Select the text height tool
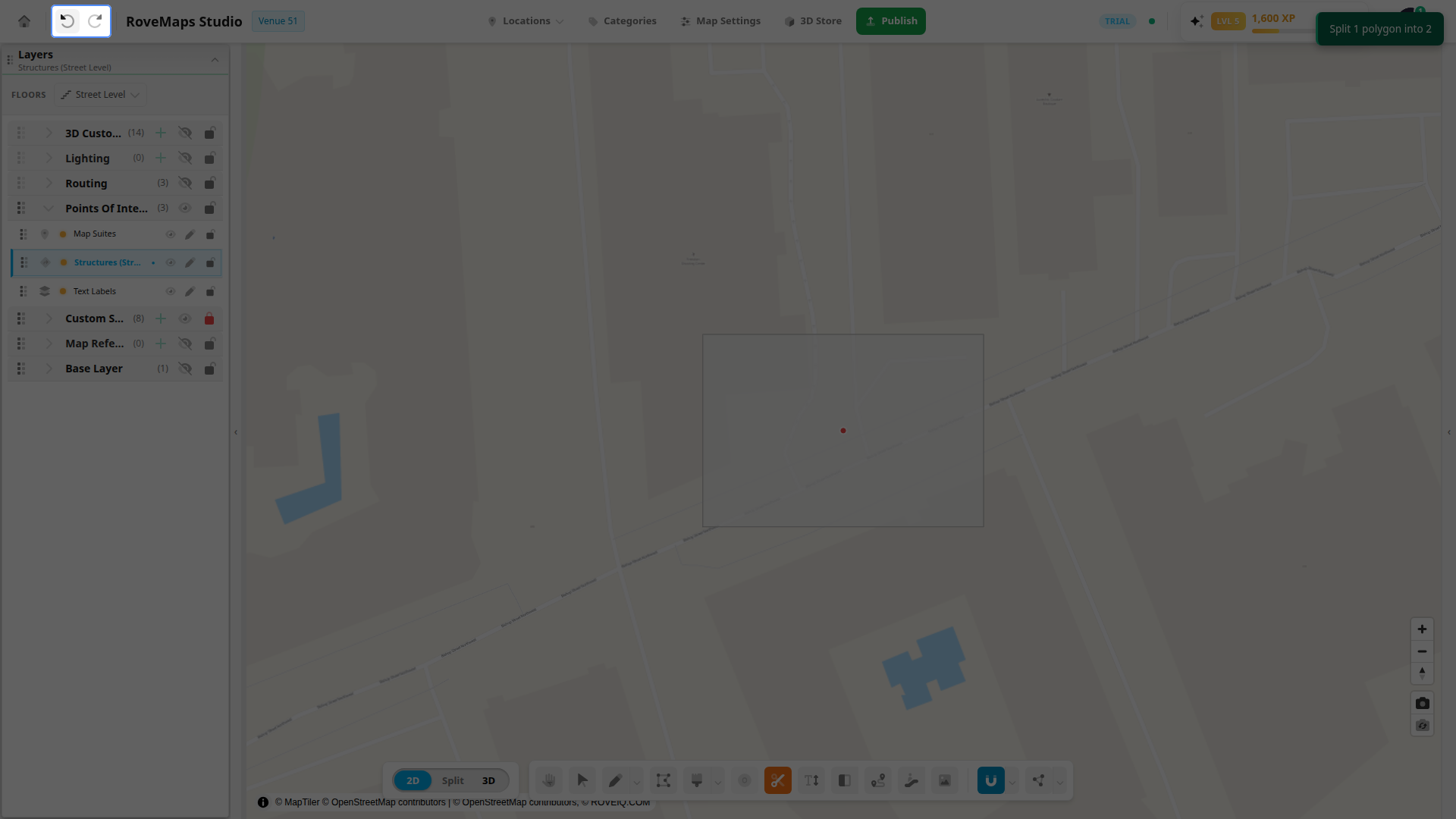Screen dimensions: 1456x819 (811, 780)
